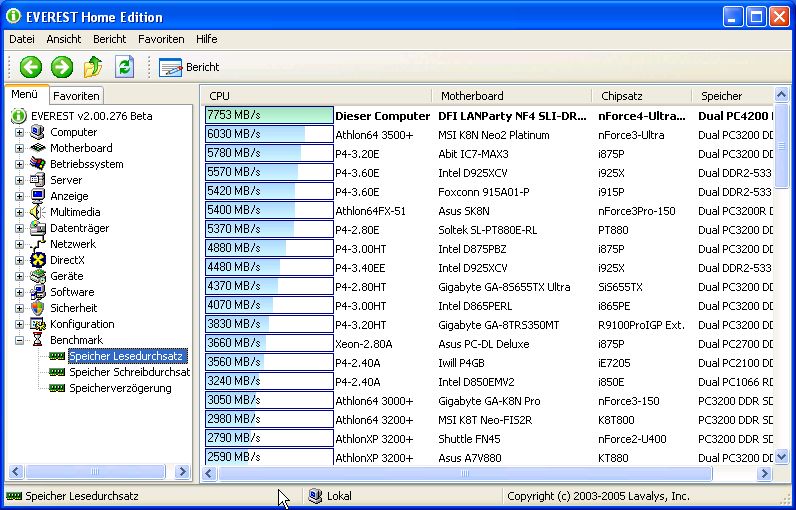Click the 6030 MB/s result bar
796x510 pixels.
[269, 134]
